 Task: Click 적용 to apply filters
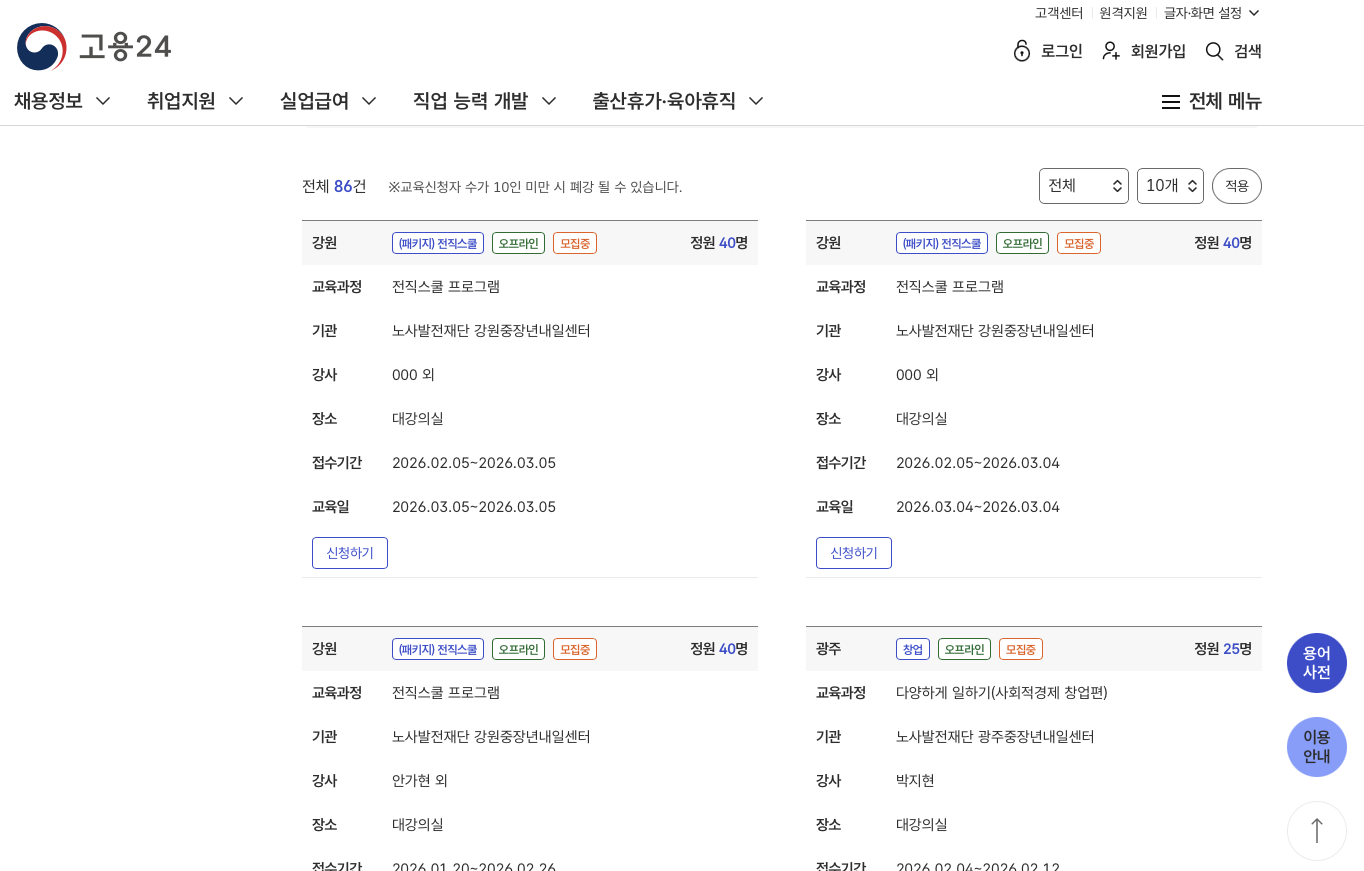1236,186
